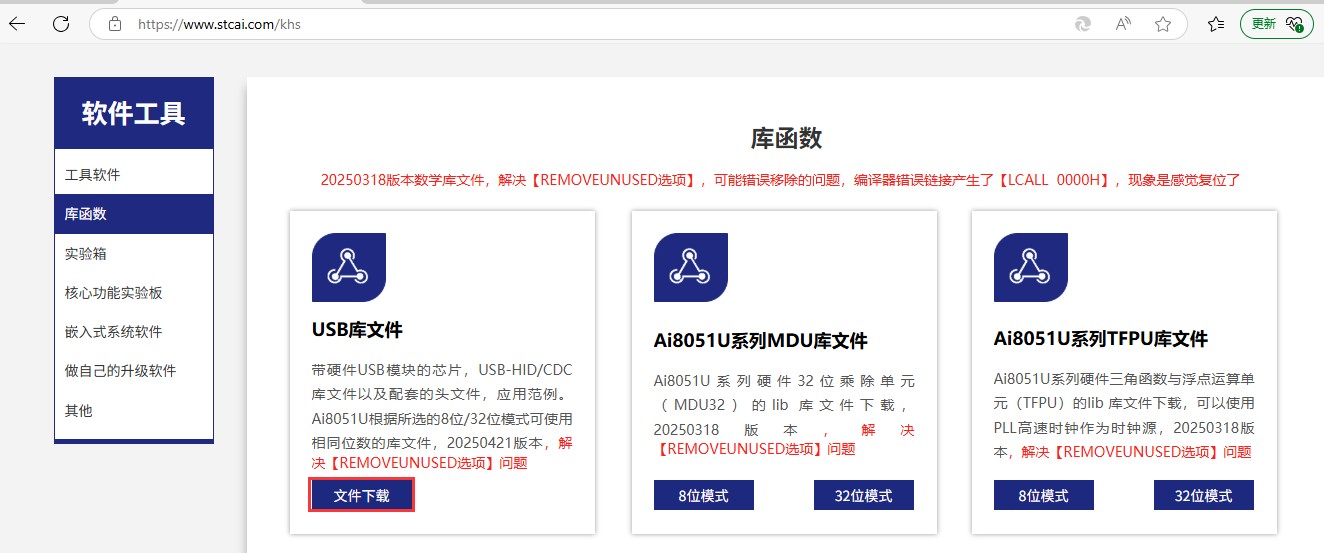Click the MDU库文件 description paragraph
Image resolution: width=1324 pixels, height=553 pixels.
[x=784, y=415]
